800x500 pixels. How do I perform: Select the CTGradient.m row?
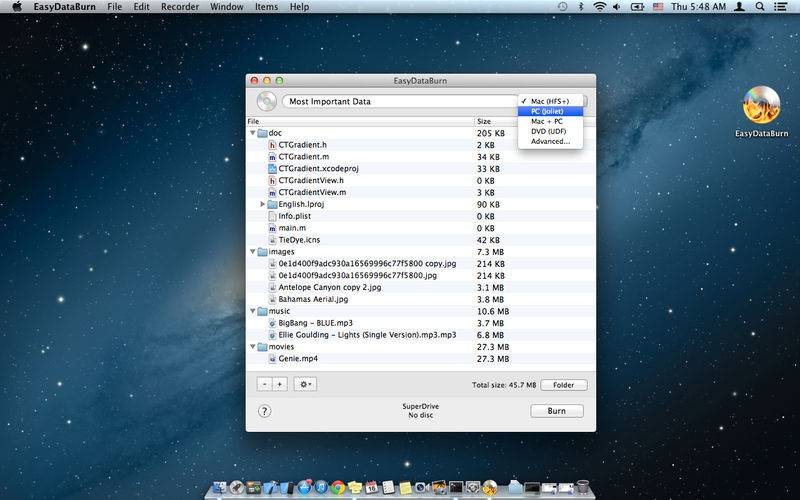pyautogui.click(x=420, y=157)
